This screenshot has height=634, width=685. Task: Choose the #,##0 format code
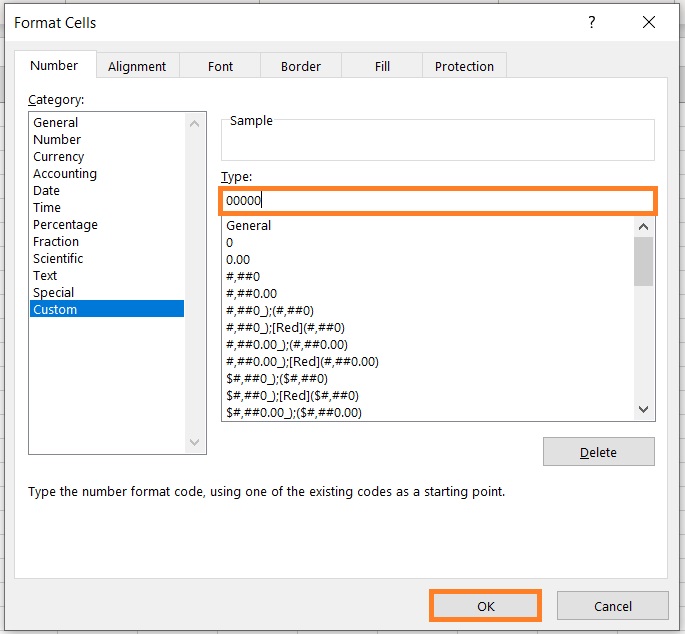point(428,277)
